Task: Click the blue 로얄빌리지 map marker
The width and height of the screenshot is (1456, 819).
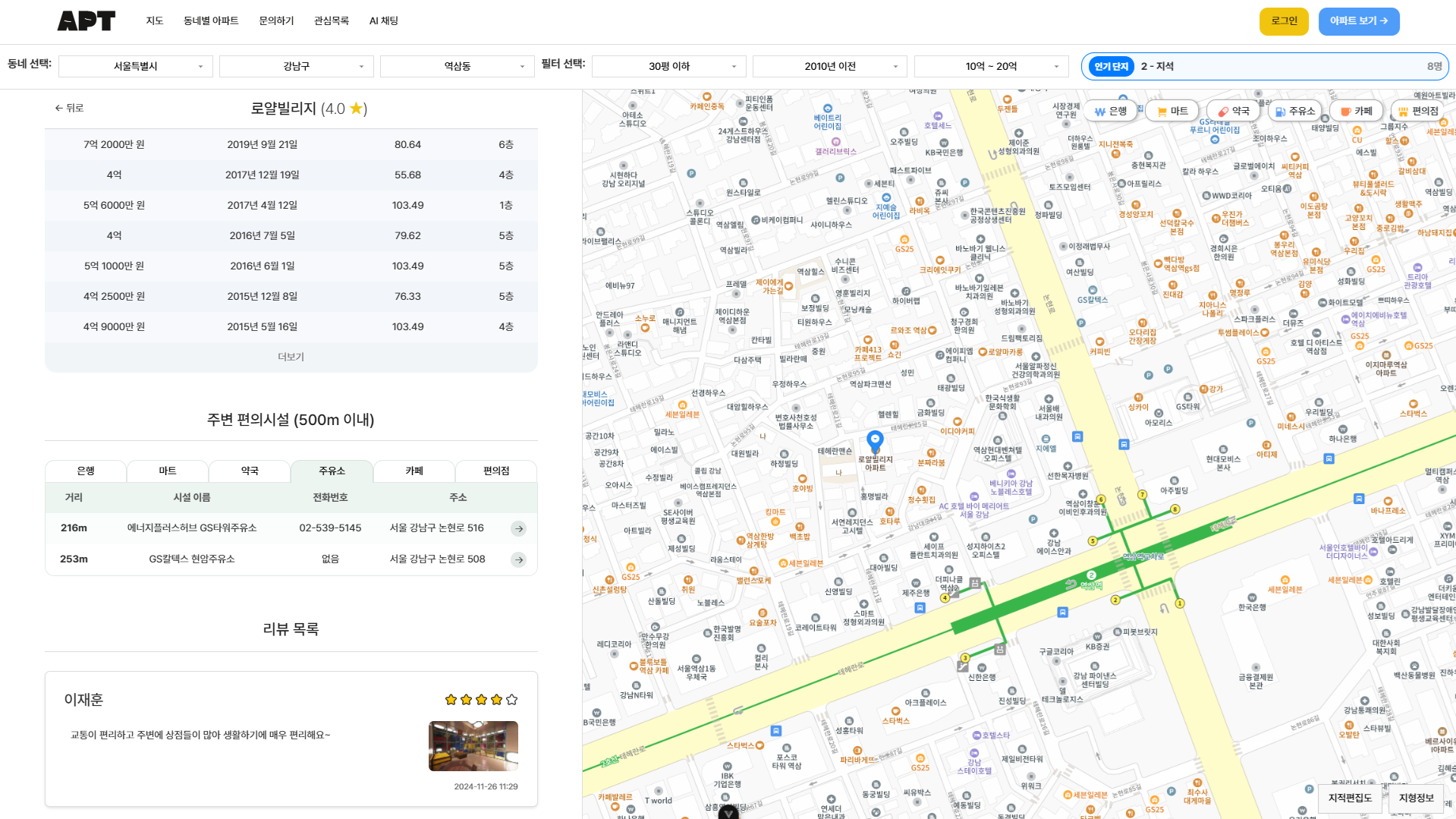Action: [875, 440]
